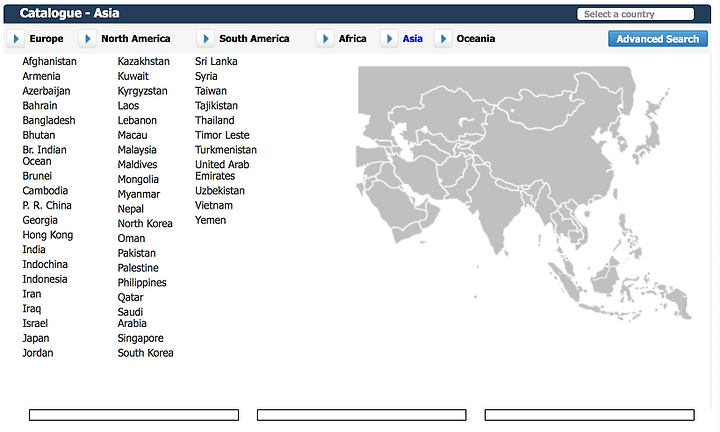The image size is (720, 432).
Task: Choose P. R. China link
Action: [47, 205]
